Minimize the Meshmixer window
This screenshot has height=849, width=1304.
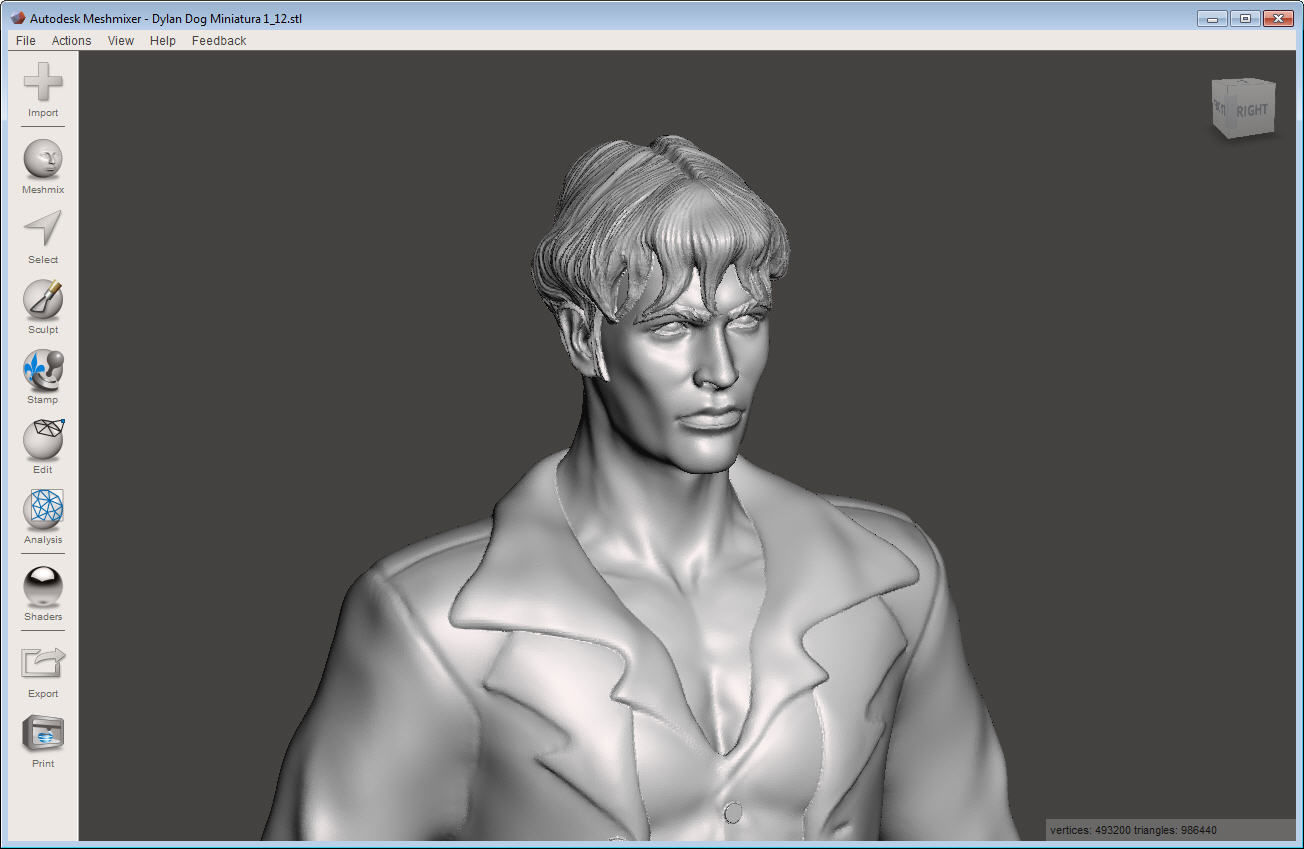(1212, 18)
